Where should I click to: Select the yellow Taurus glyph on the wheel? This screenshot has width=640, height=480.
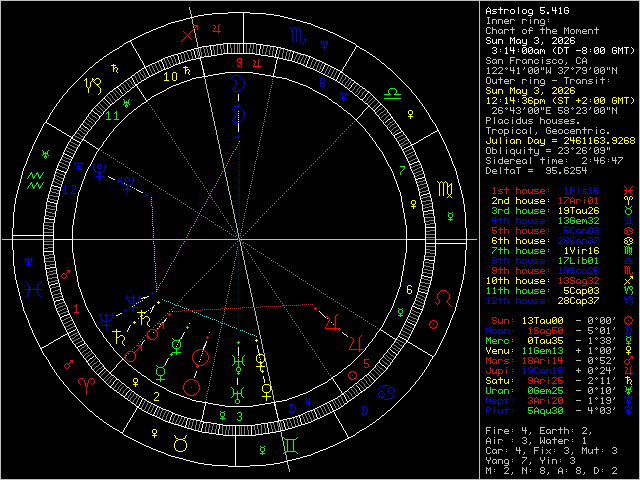[x=180, y=443]
